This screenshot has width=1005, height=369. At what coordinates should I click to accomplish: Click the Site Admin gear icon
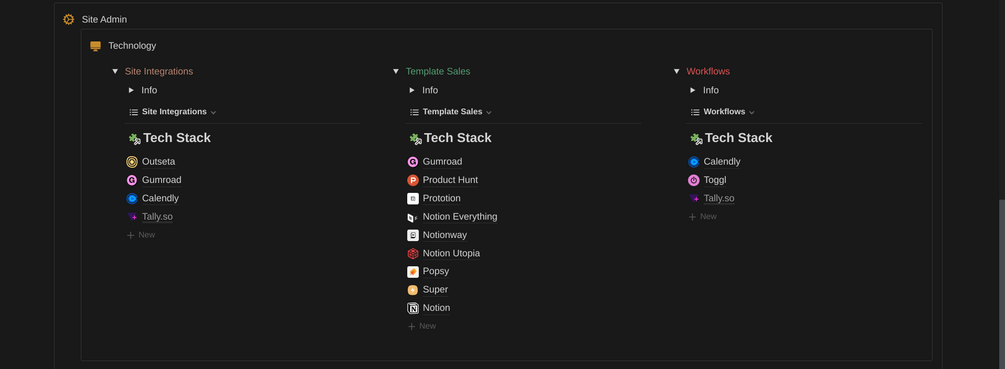coord(69,20)
